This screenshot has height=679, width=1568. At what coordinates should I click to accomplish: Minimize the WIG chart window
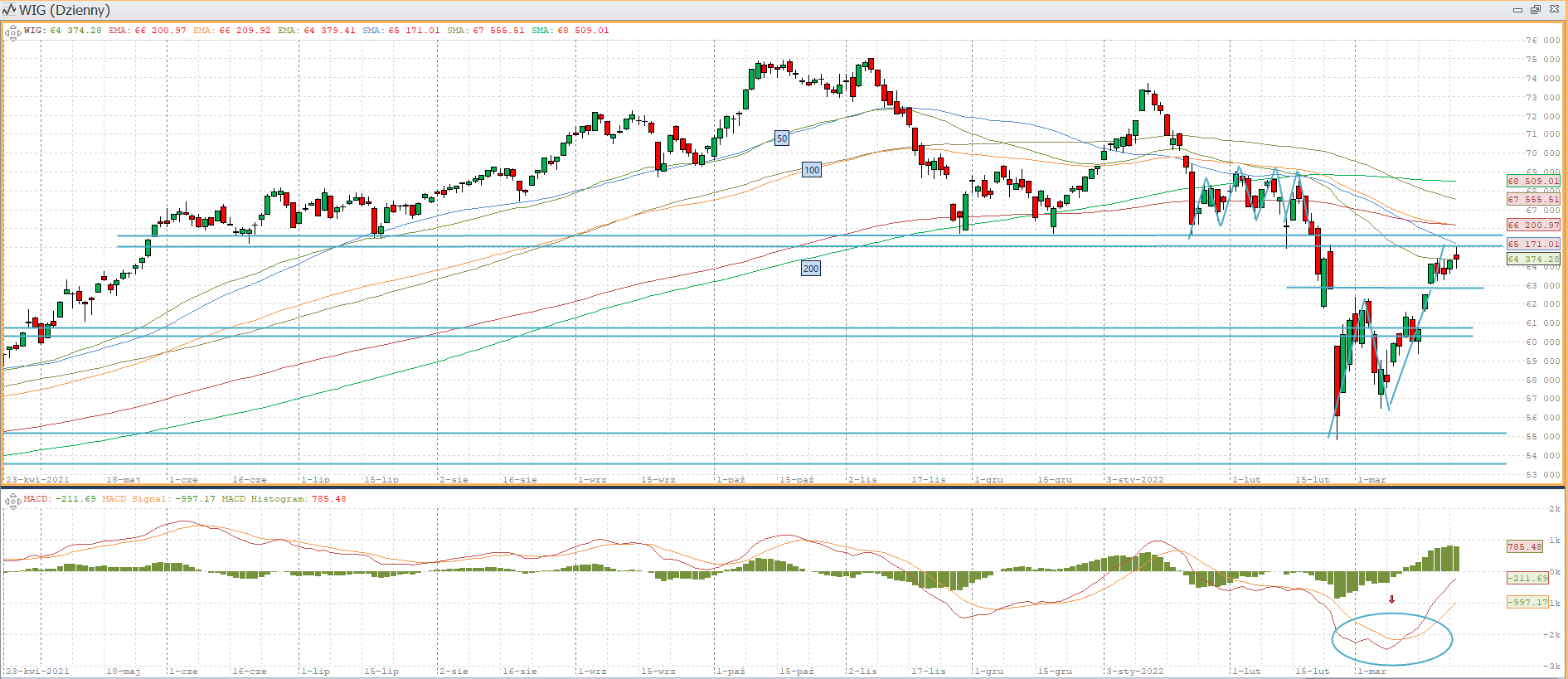1517,10
